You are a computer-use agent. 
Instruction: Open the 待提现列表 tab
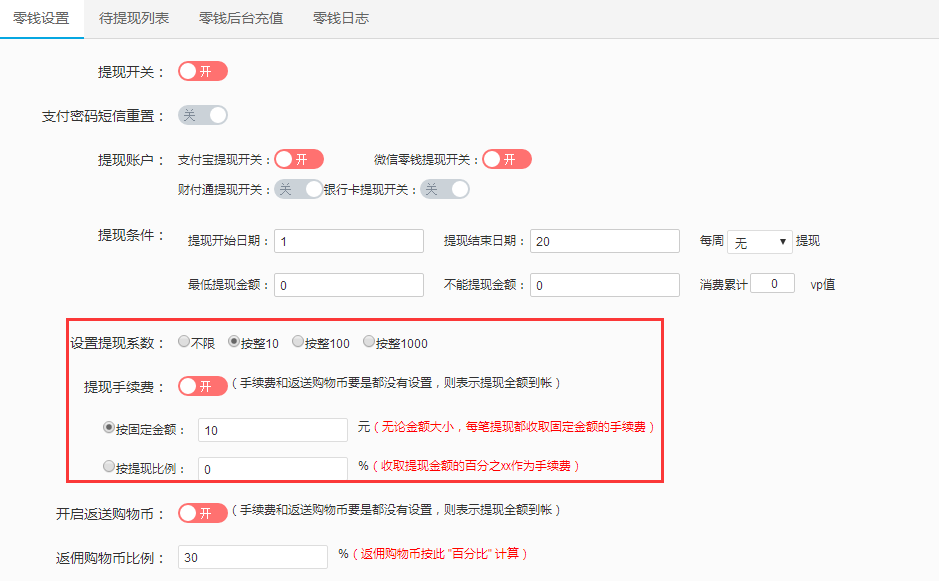[134, 19]
